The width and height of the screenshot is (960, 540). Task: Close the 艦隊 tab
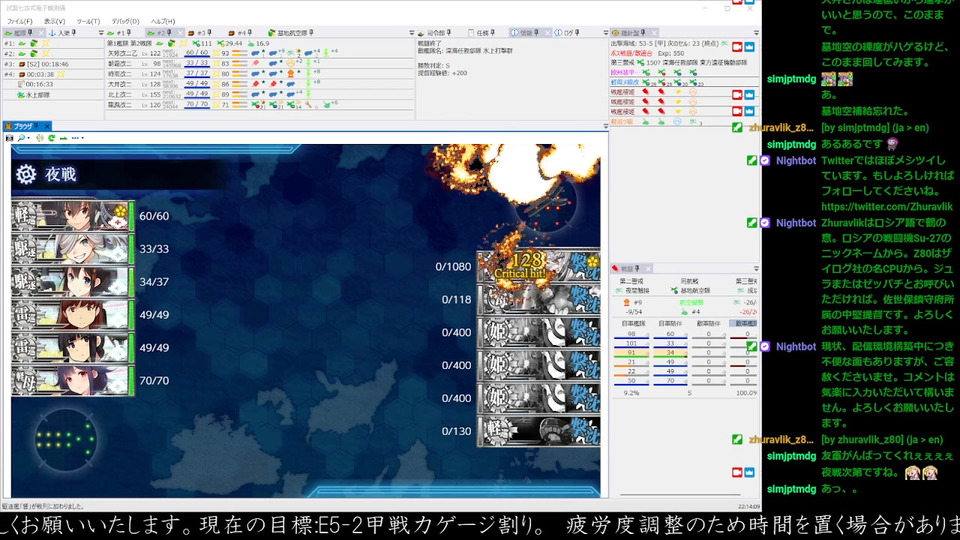click(40, 32)
